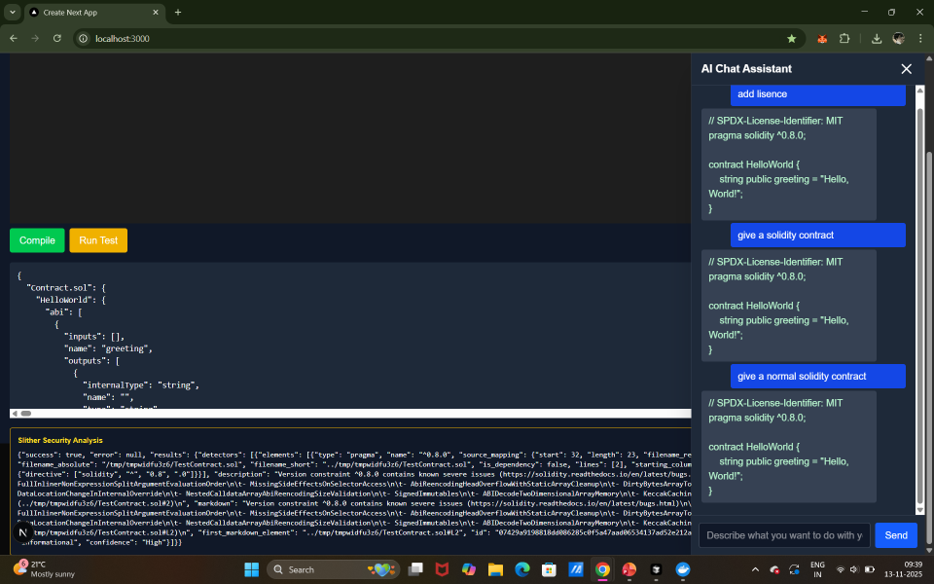Viewport: 934px width, 584px height.
Task: Click the AI Chat Assistant title
Action: click(746, 69)
